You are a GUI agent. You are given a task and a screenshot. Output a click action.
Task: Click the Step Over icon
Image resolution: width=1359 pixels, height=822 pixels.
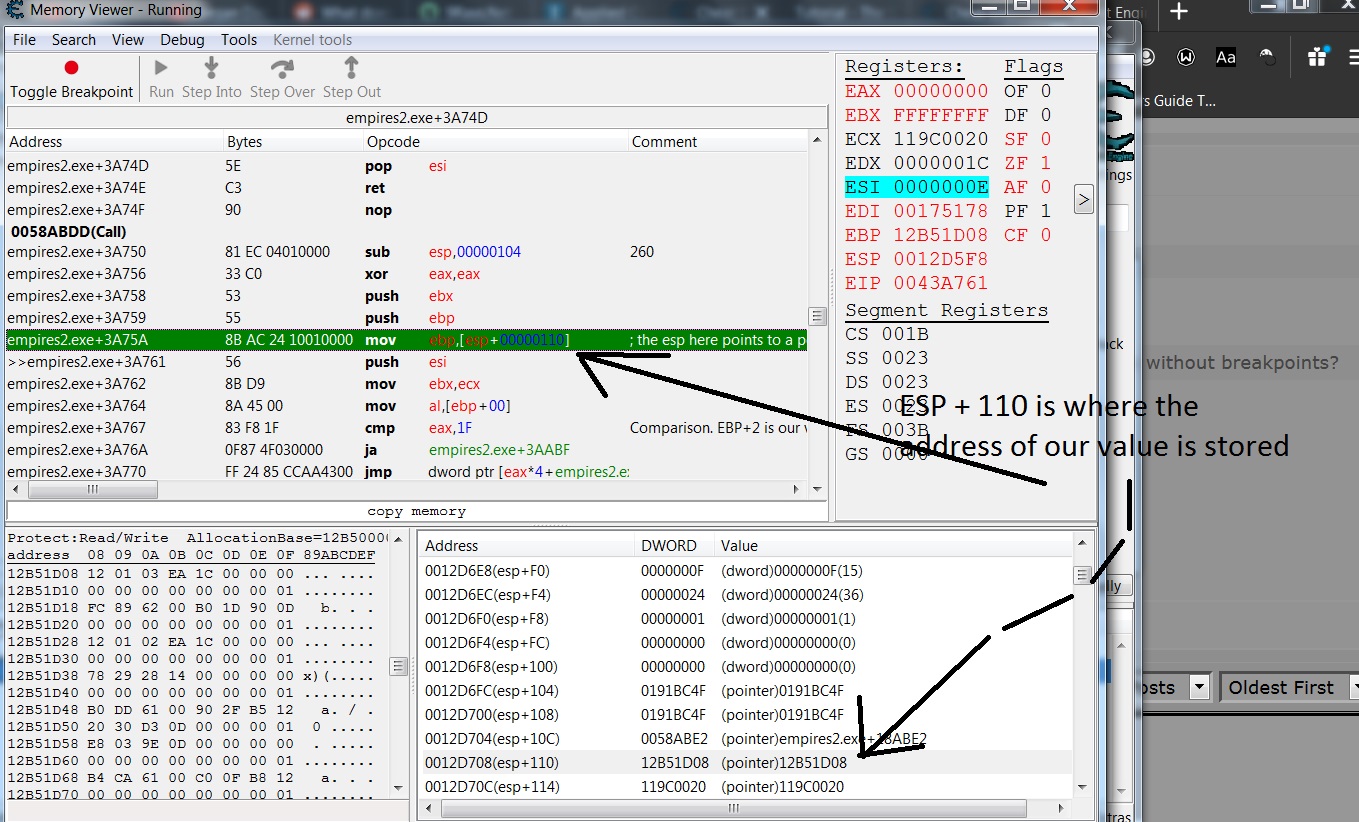click(x=282, y=68)
